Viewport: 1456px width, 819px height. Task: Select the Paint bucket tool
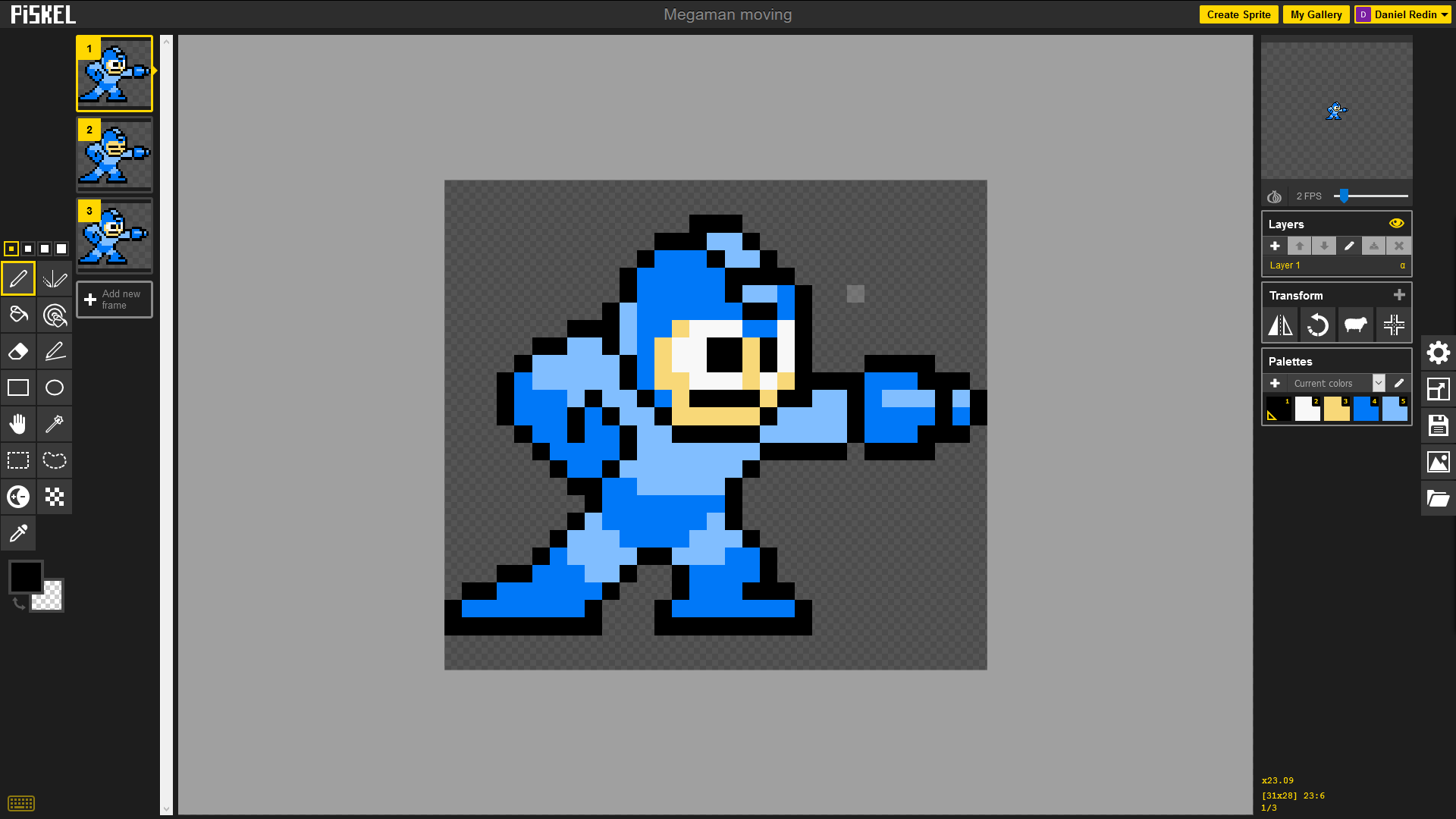pyautogui.click(x=18, y=315)
